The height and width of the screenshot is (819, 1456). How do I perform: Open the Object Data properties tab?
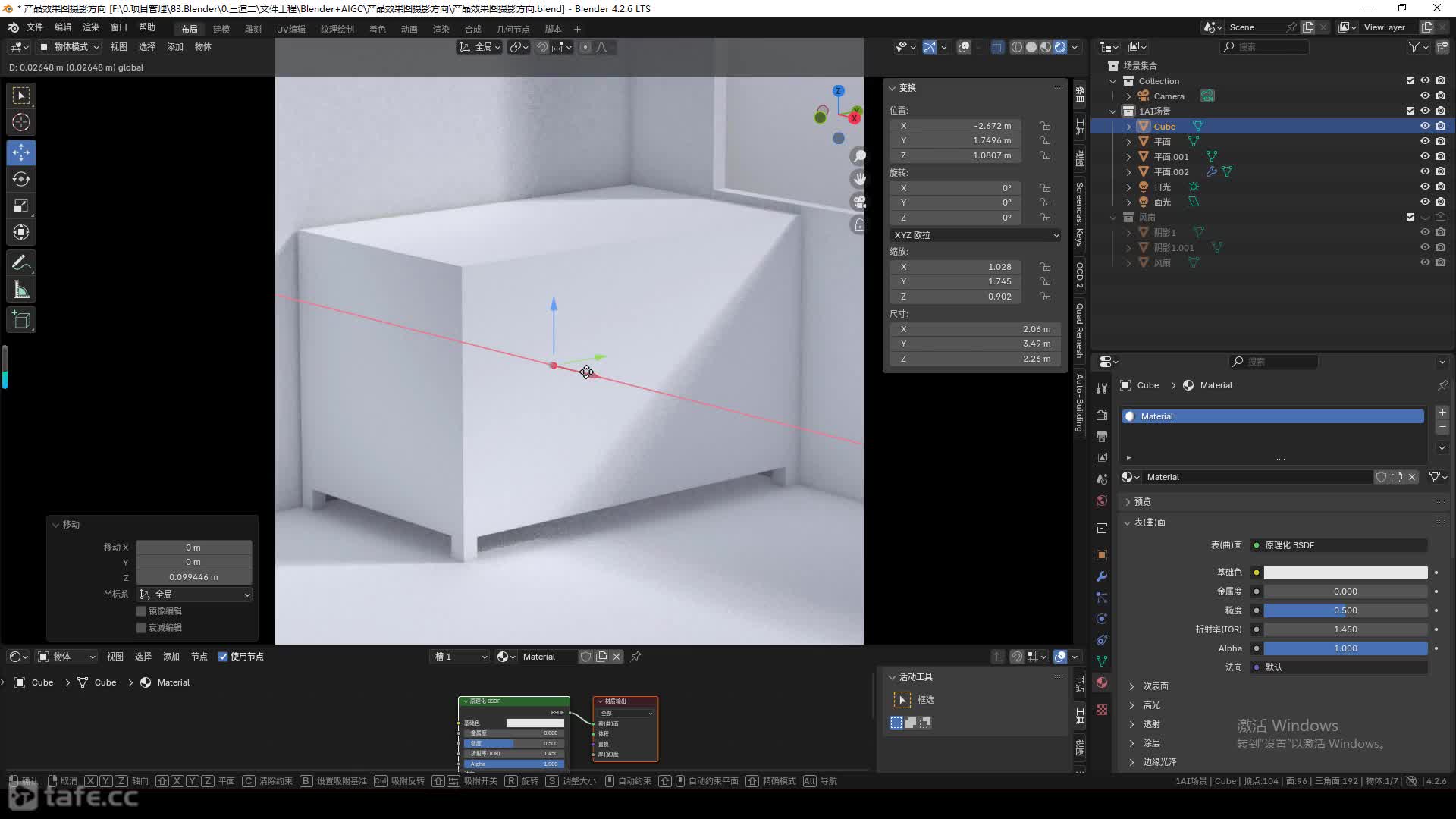[x=1102, y=661]
